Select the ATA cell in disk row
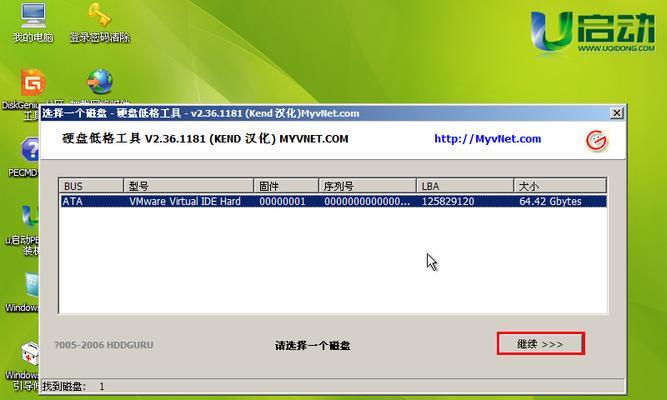This screenshot has height=400, width=667. click(x=72, y=201)
